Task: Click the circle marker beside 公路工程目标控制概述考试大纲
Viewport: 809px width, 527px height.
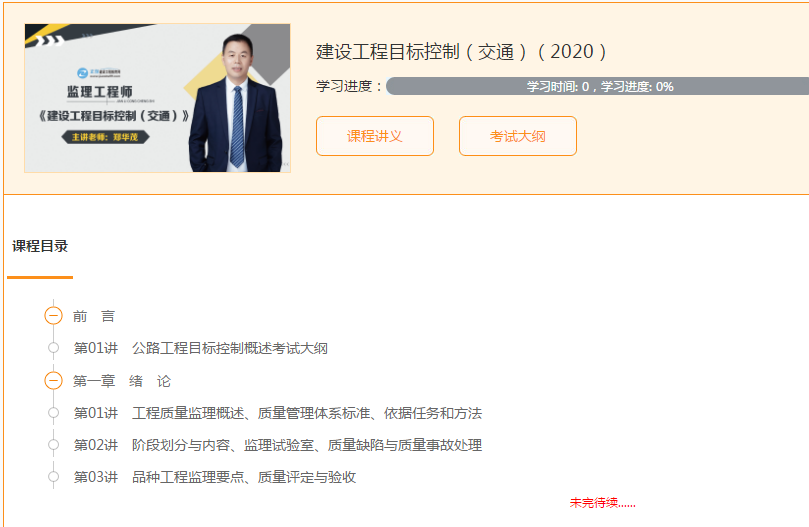Action: click(53, 348)
